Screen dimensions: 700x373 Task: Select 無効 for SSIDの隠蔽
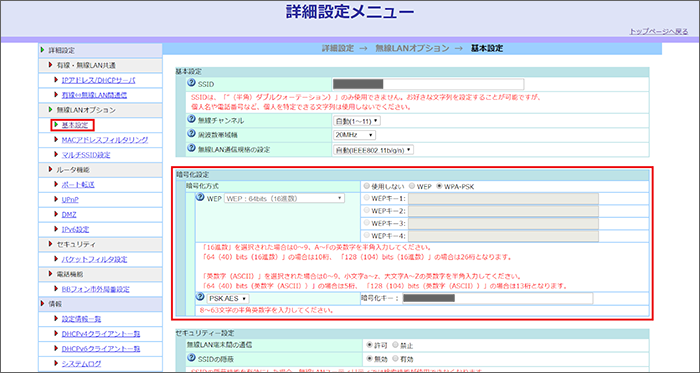(x=369, y=358)
